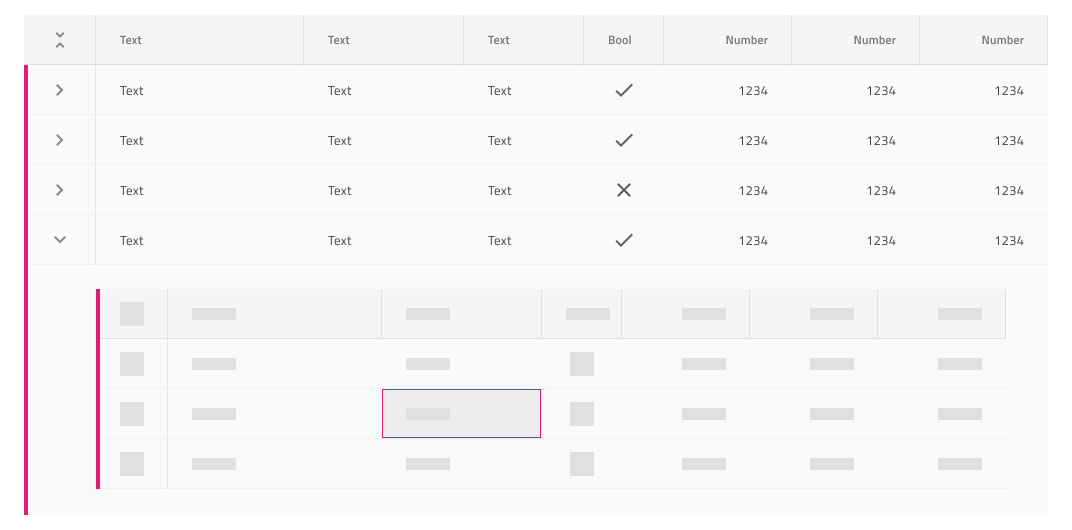
Task: Click the last Number column header
Action: tap(1002, 40)
